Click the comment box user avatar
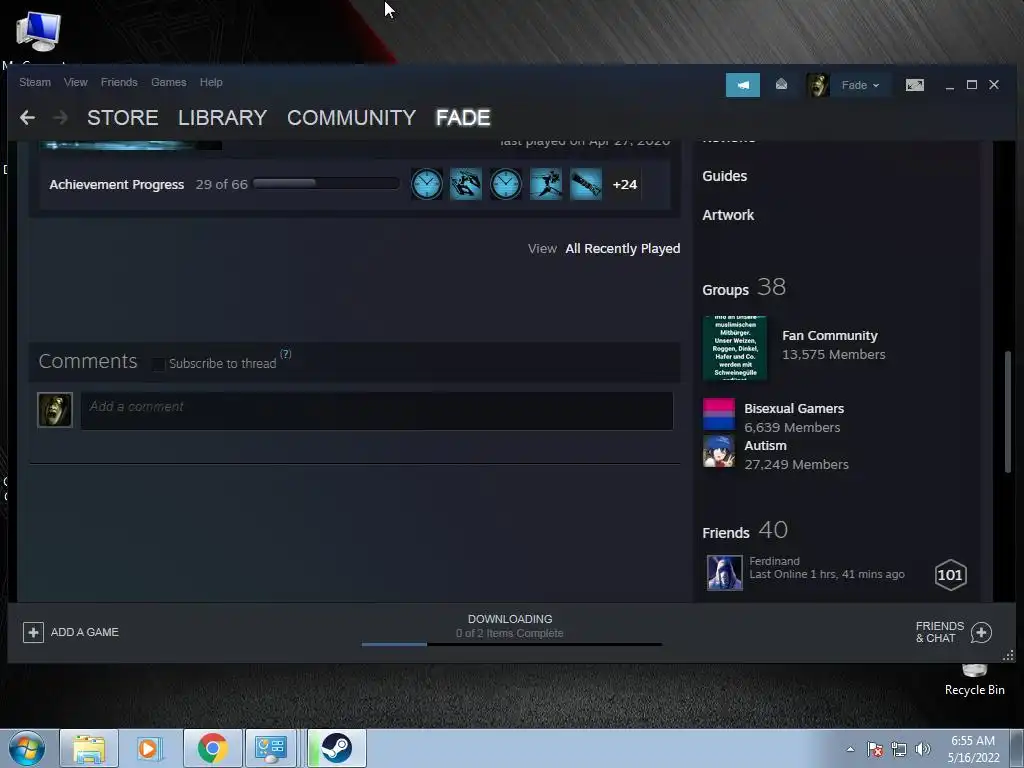This screenshot has height=768, width=1024. 55,409
